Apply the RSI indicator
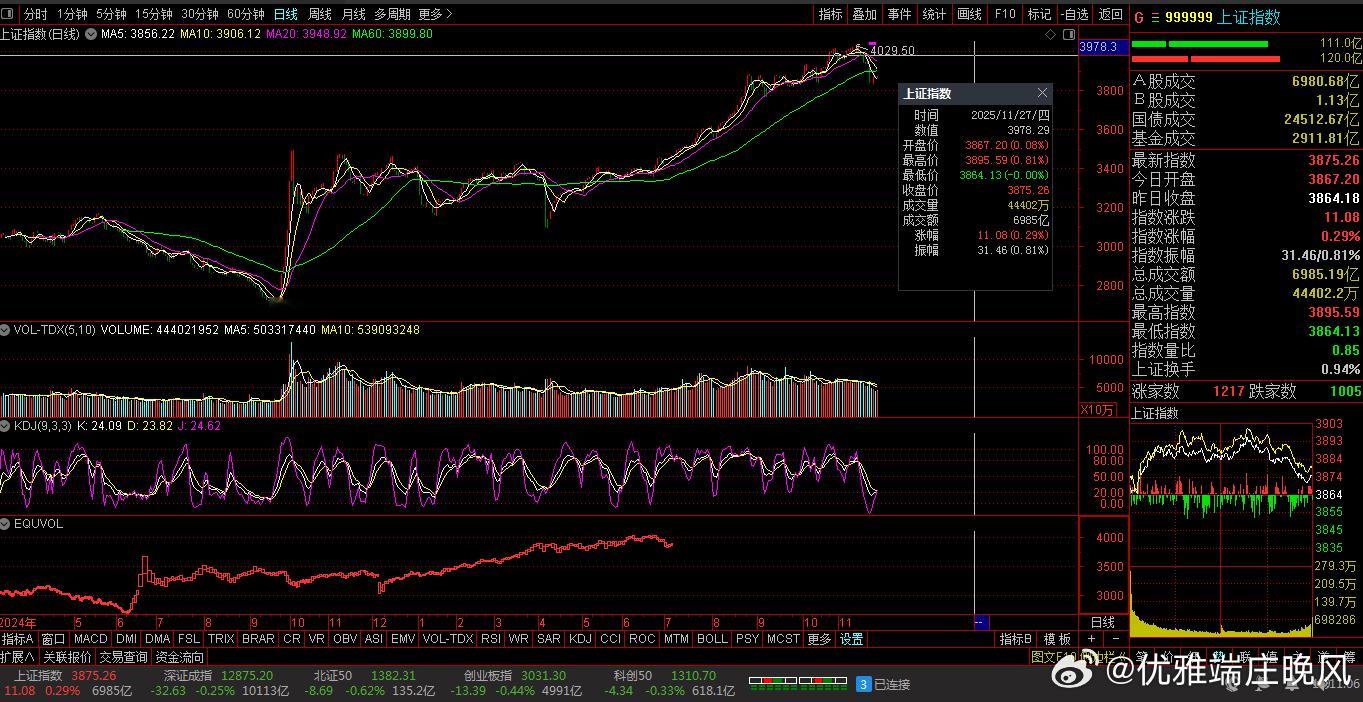 point(491,639)
